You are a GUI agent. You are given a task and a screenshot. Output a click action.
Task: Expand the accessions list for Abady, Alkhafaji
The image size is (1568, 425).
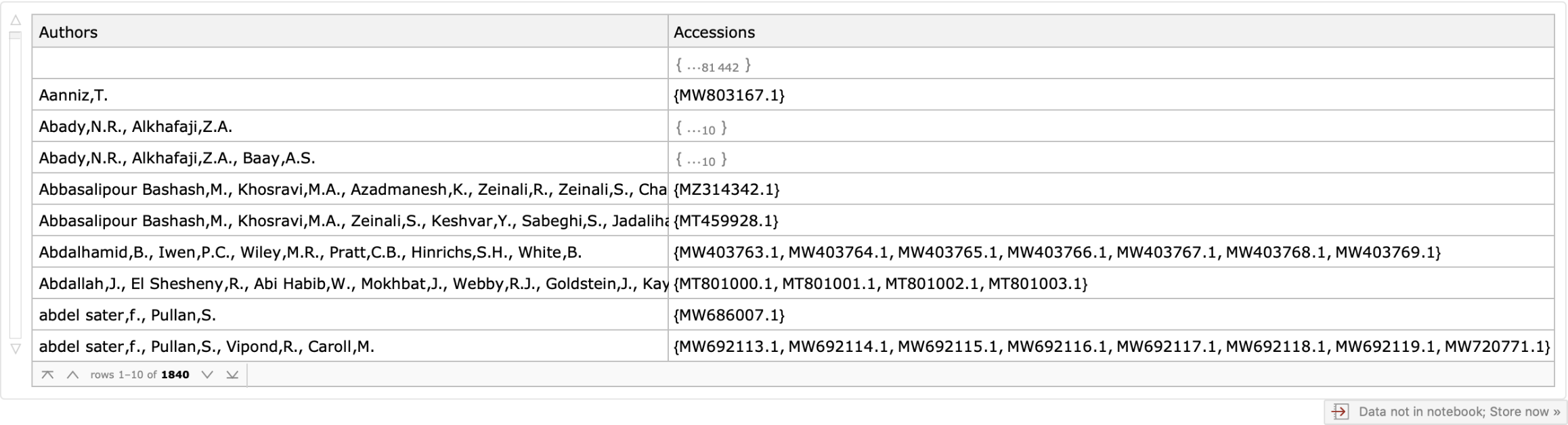click(x=701, y=128)
